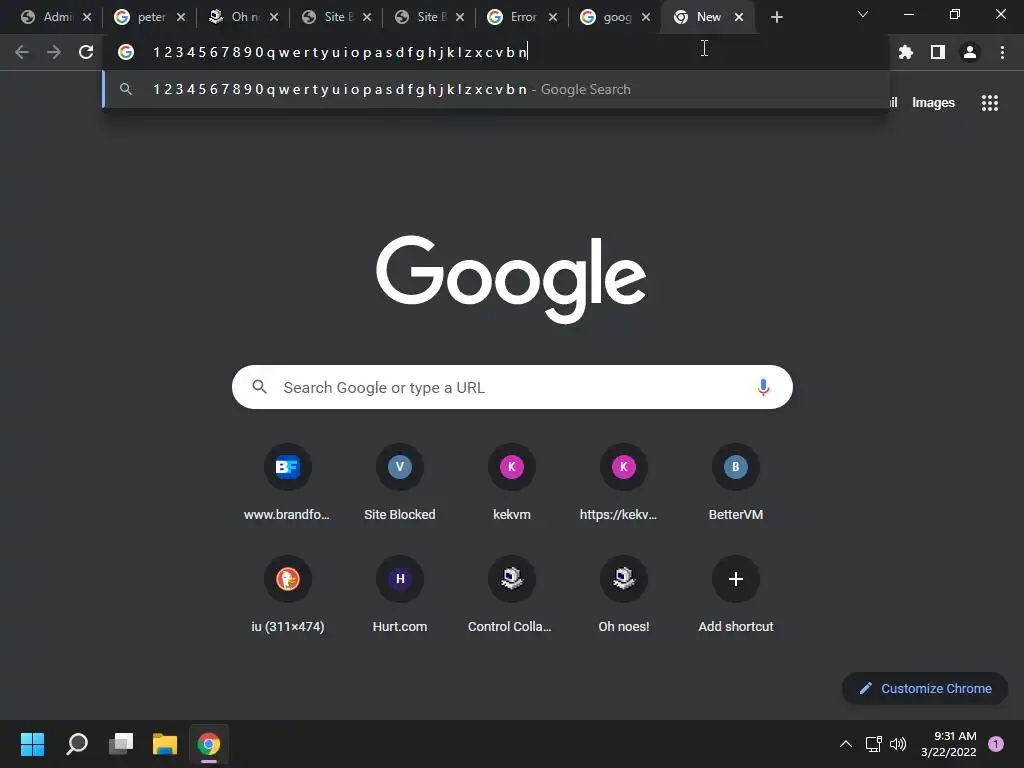The width and height of the screenshot is (1024, 768).
Task: Start voice search with the microphone
Action: [763, 387]
